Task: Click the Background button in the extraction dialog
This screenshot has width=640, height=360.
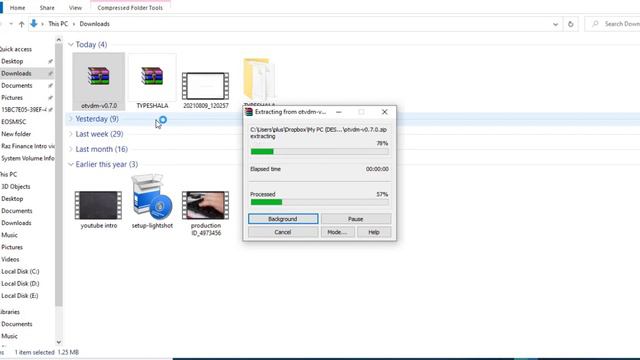Action: 283,219
